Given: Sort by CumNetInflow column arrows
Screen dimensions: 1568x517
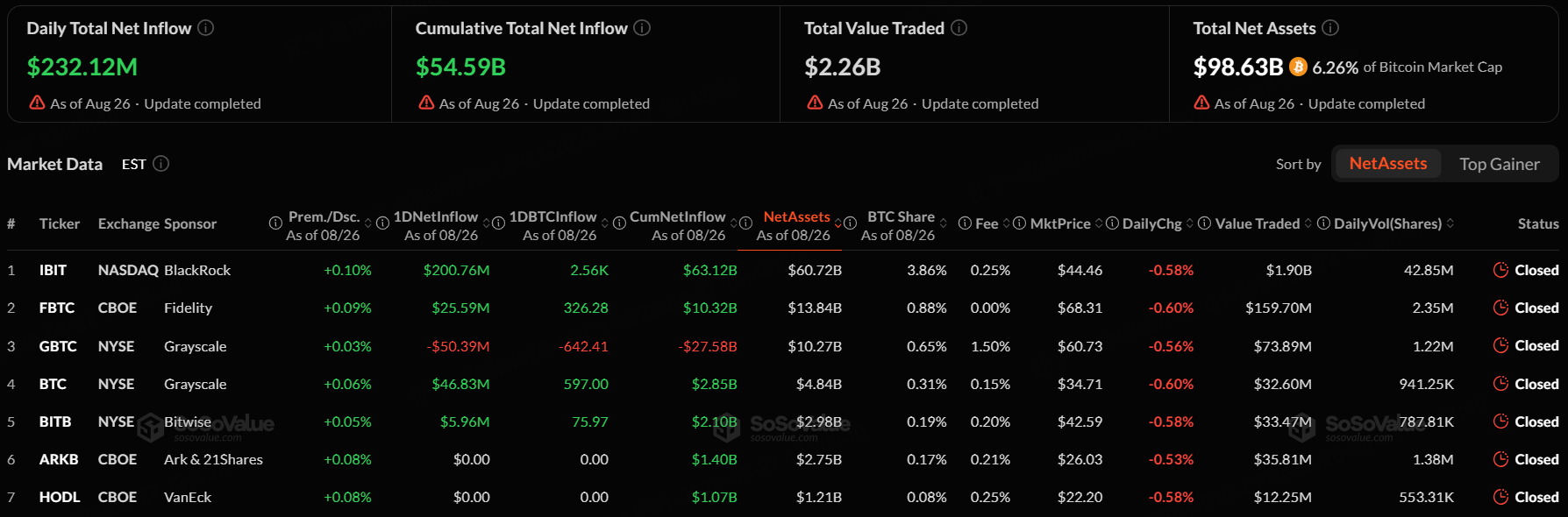Looking at the screenshot, I should [x=733, y=223].
